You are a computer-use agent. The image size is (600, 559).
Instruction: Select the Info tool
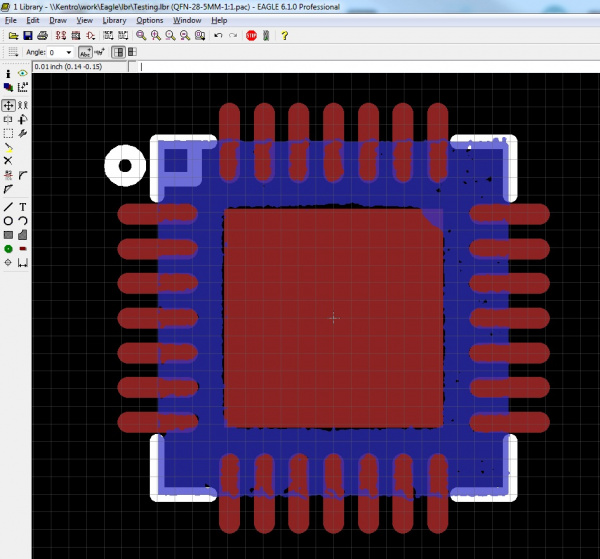[8, 73]
